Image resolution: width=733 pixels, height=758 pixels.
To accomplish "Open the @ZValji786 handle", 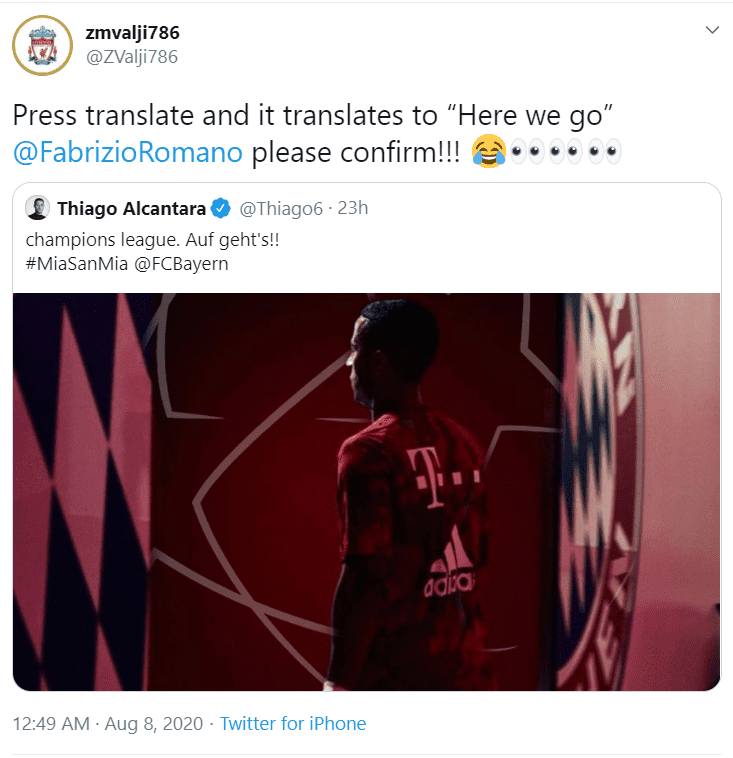I will (x=132, y=57).
